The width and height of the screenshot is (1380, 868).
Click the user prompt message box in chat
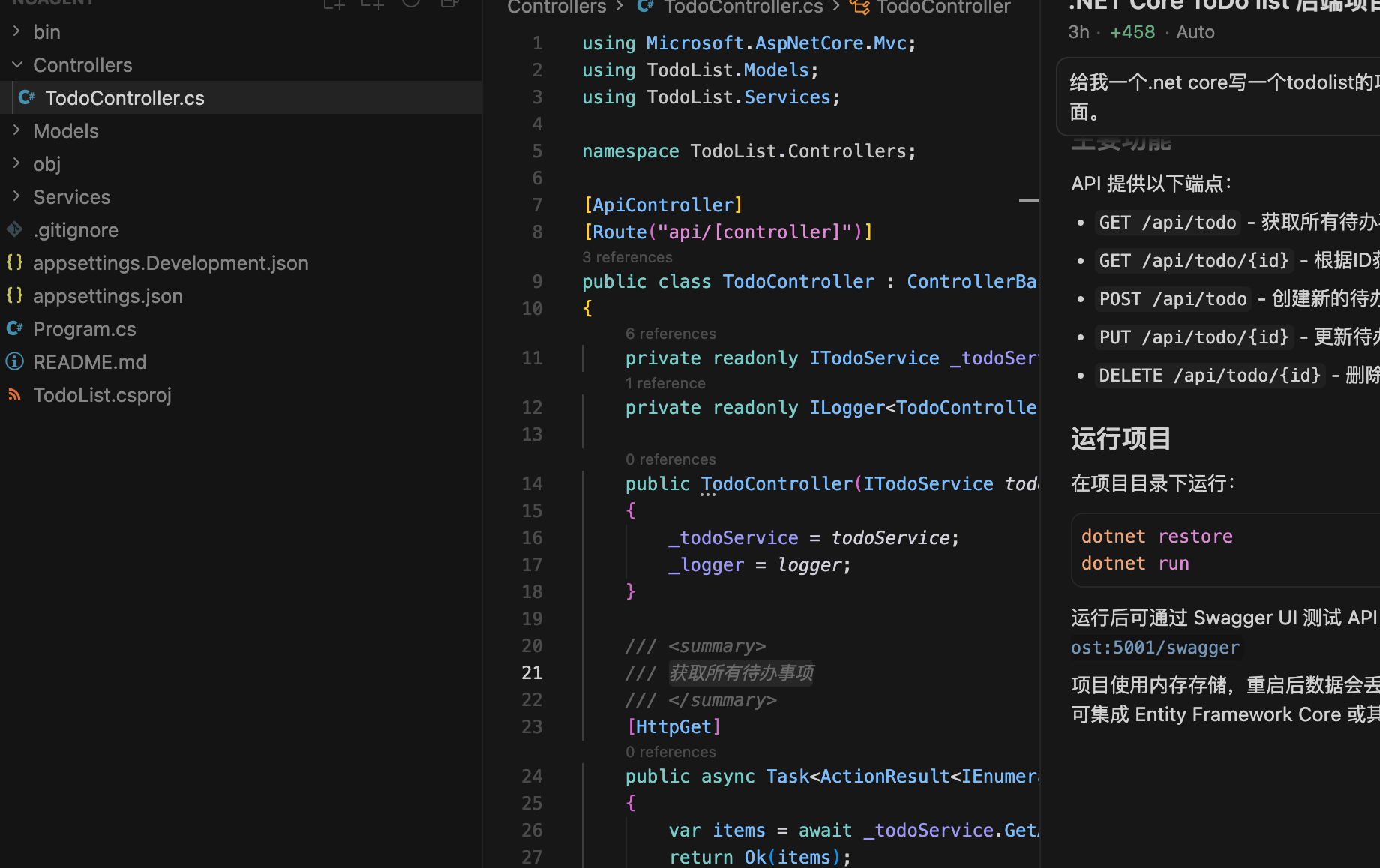[x=1218, y=97]
